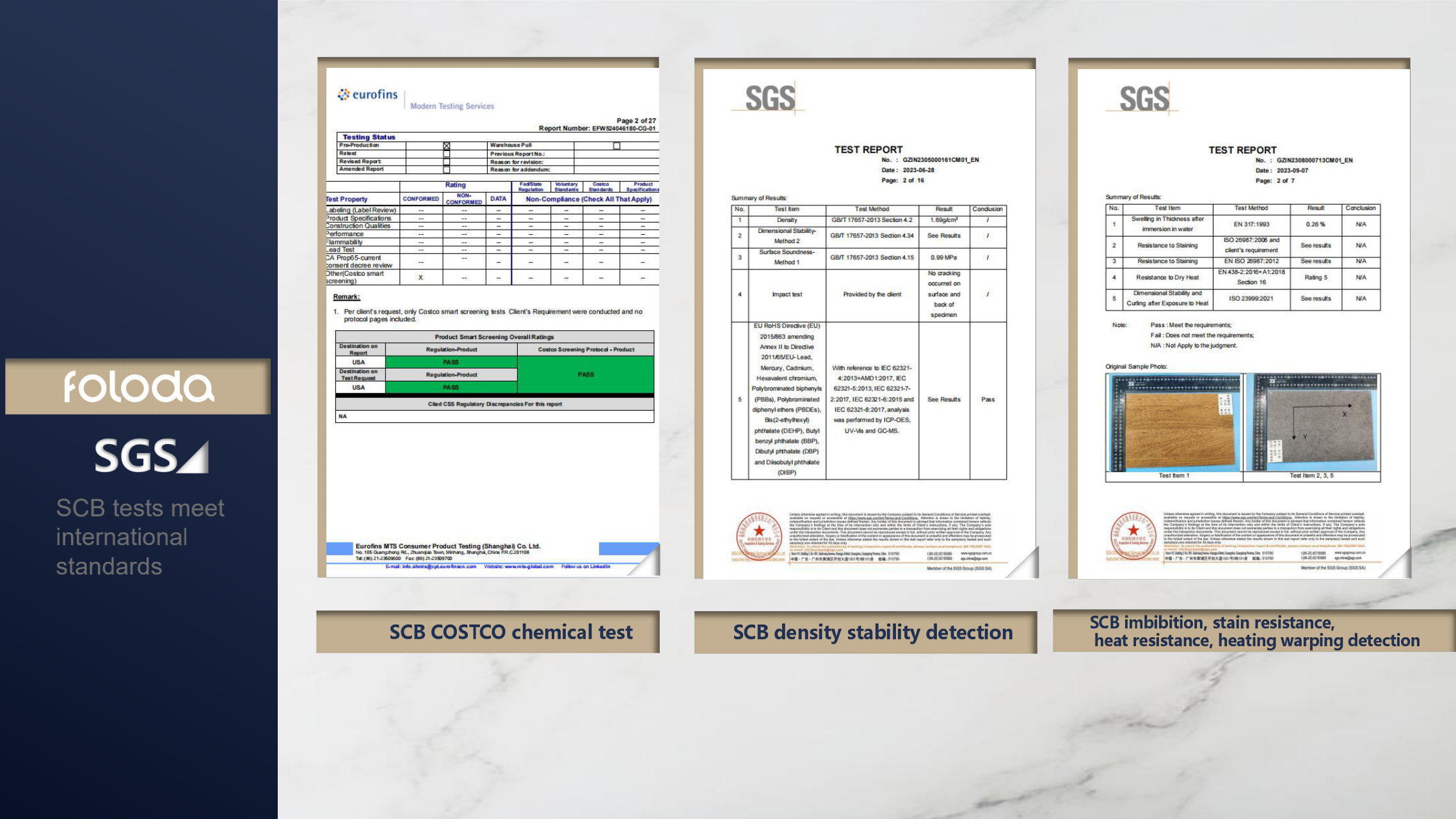The width and height of the screenshot is (1456, 819).
Task: Click SGS logo on imbibition test report
Action: point(1144,99)
